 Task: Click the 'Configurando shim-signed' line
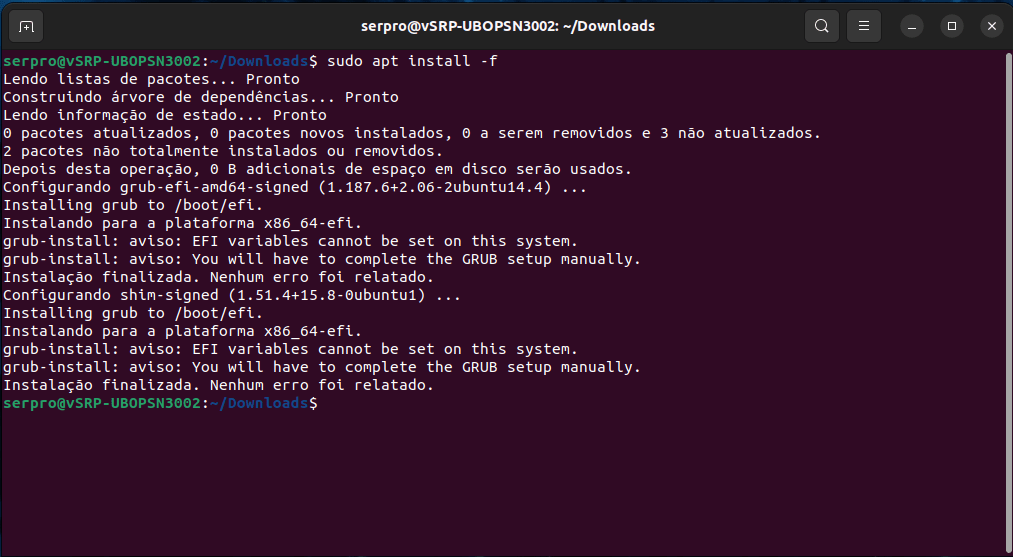(x=231, y=295)
